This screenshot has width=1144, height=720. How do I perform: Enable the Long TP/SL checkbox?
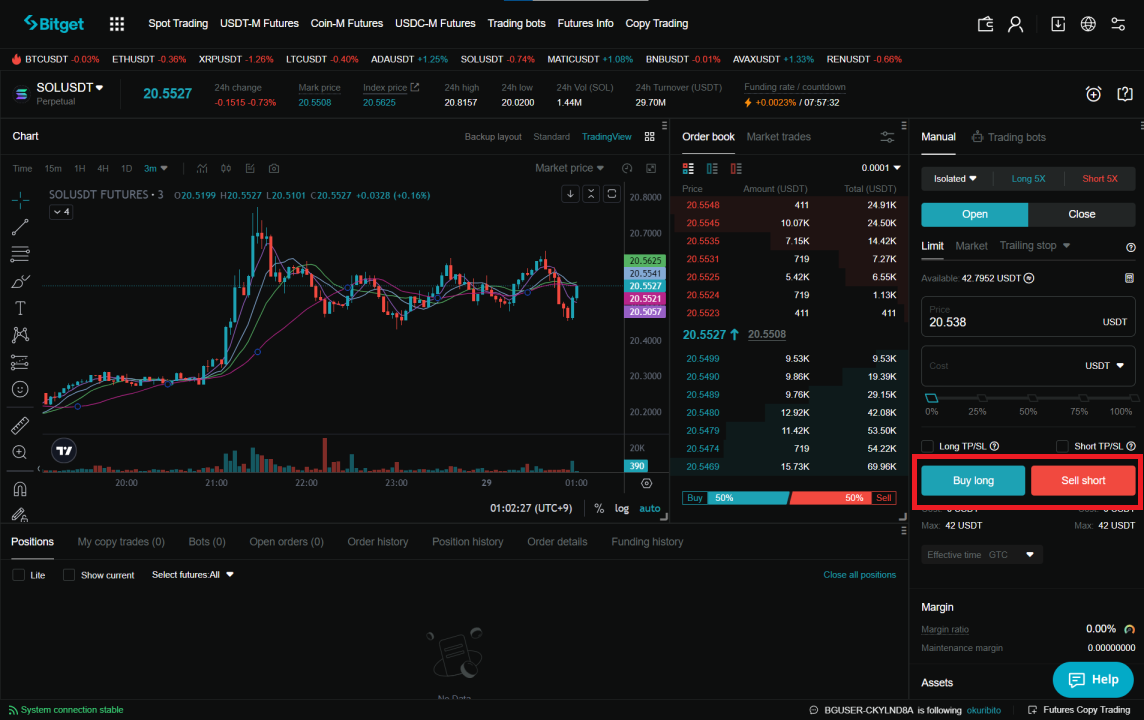(927, 446)
